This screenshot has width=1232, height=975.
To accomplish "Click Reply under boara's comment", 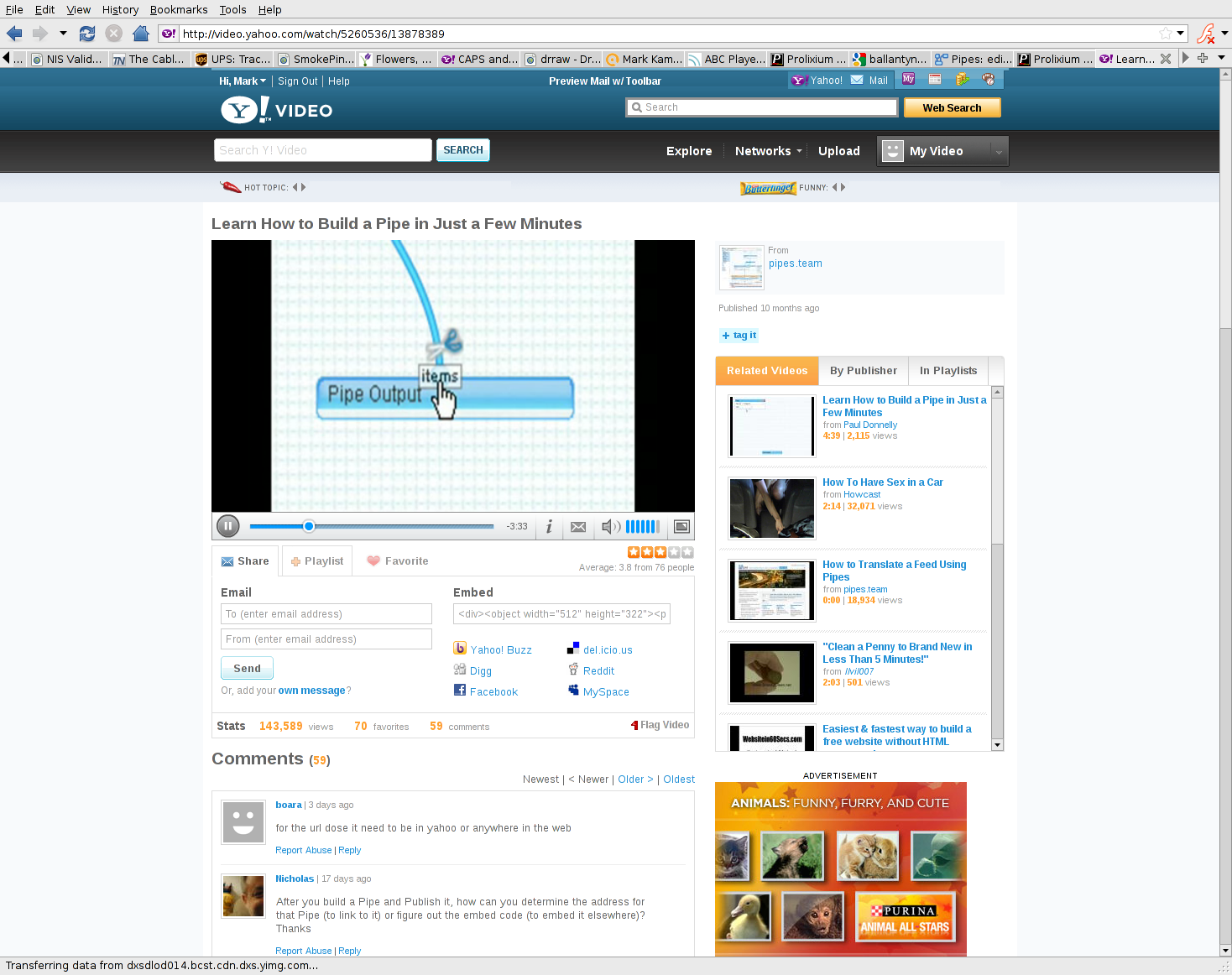I will click(350, 850).
